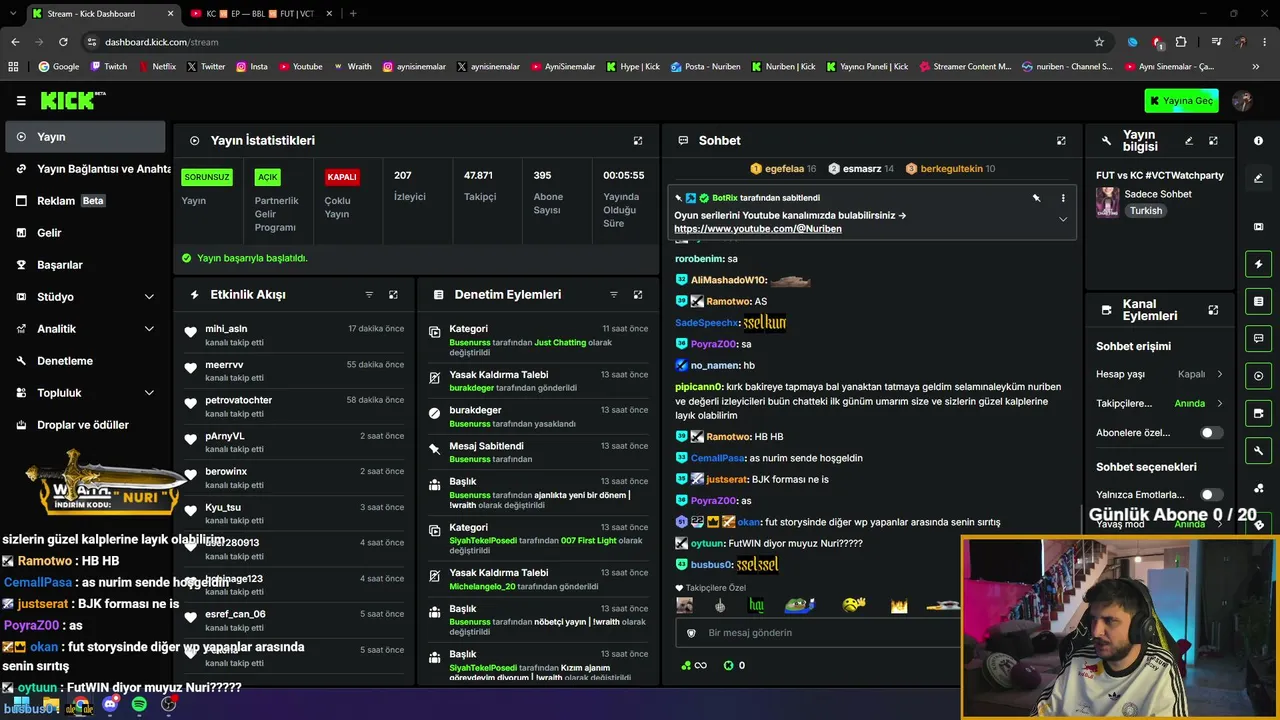1280x720 pixels.
Task: Open Spotify from the taskbar
Action: [x=139, y=705]
